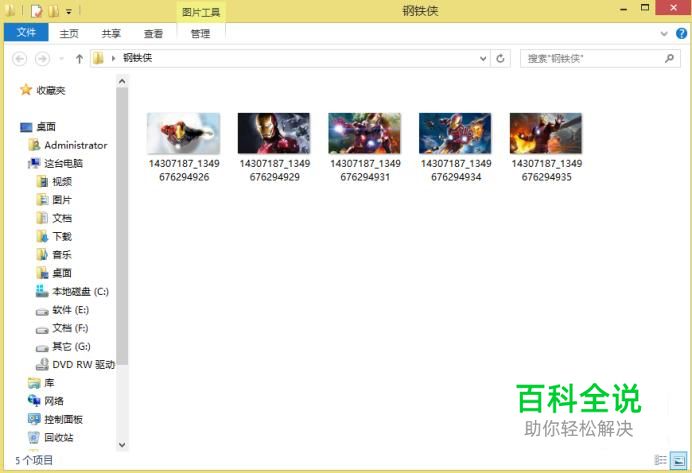Select 这台电脑 in navigation pane
Screen dimensions: 692x473
click(64, 164)
